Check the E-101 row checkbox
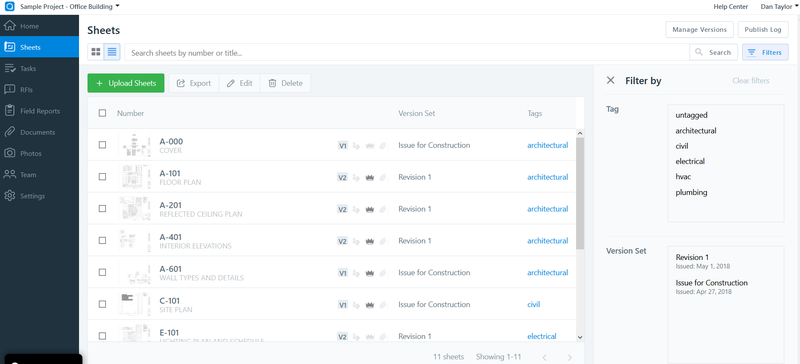Screen dimensions: 800x364 pos(103,336)
